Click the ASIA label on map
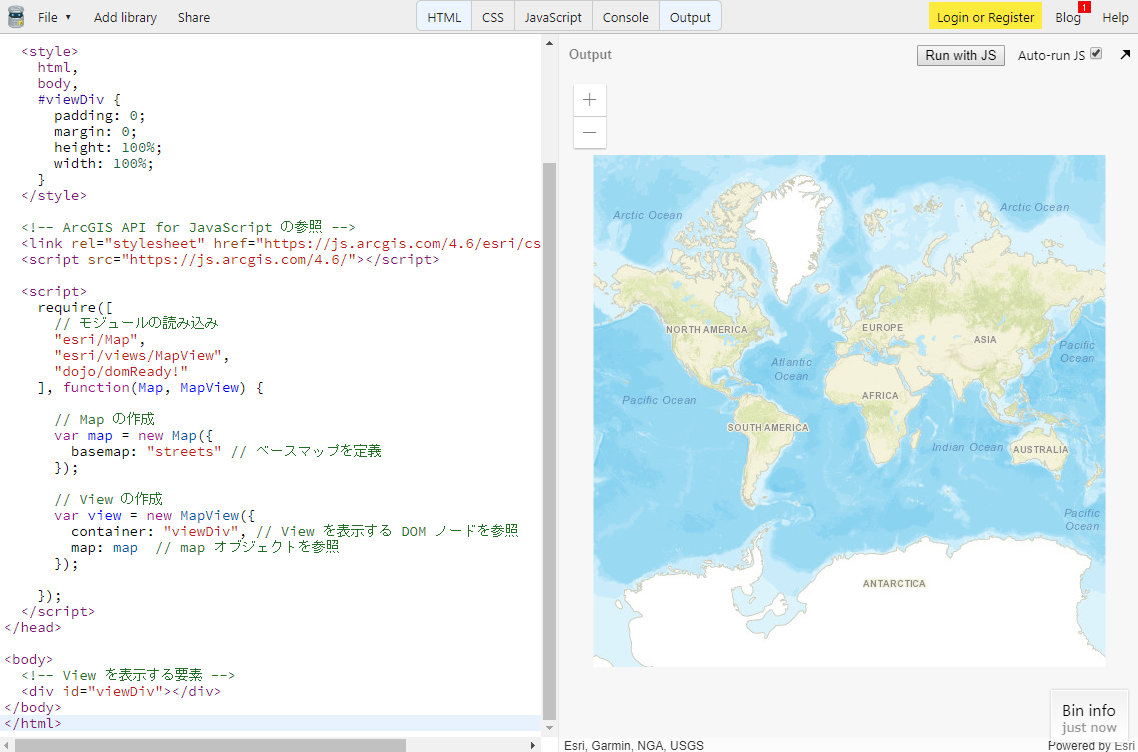1138x752 pixels. click(x=986, y=339)
